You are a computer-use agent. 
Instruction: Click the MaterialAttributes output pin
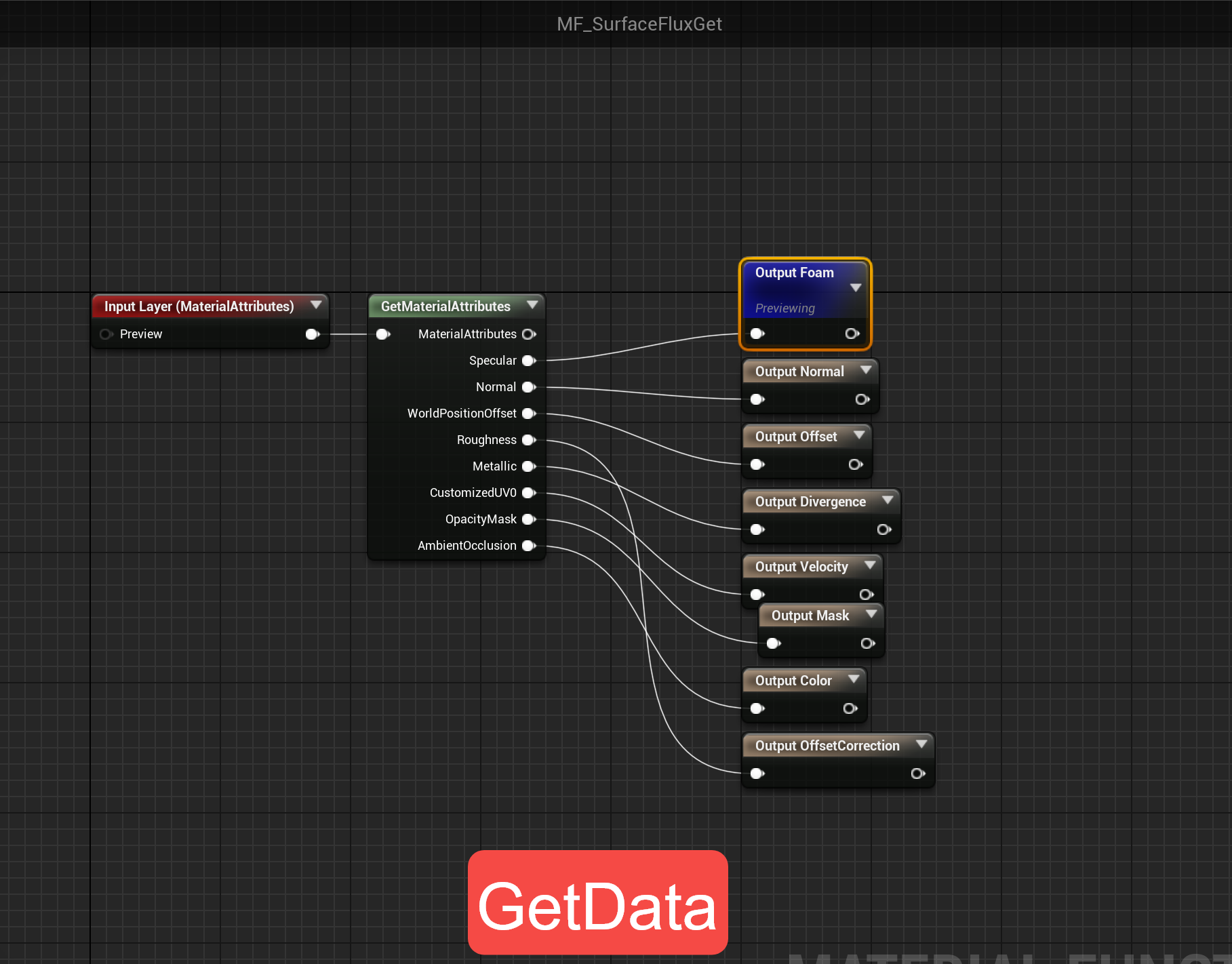tap(529, 334)
